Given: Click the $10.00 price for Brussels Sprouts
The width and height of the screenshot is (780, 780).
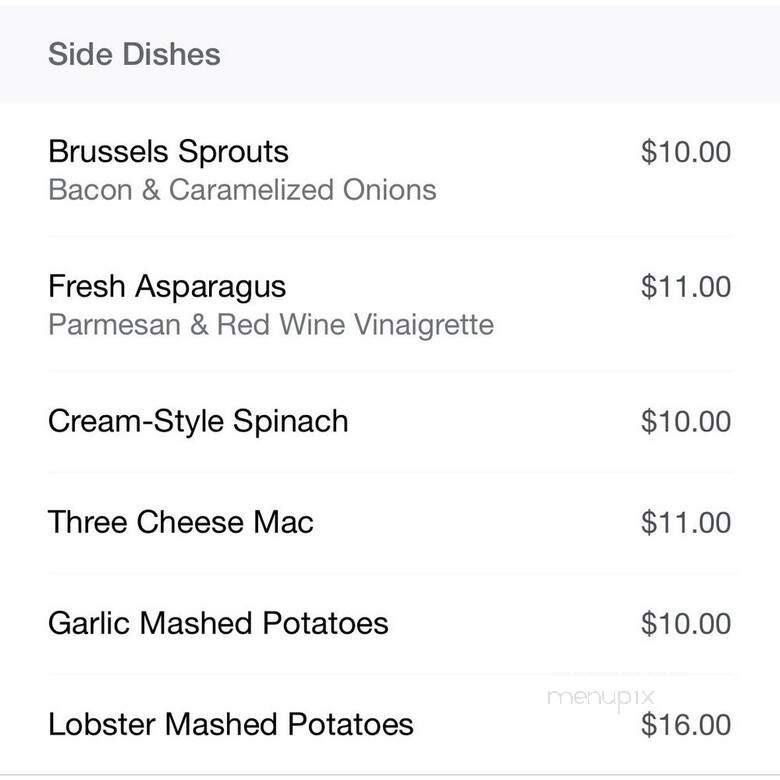Looking at the screenshot, I should coord(686,152).
